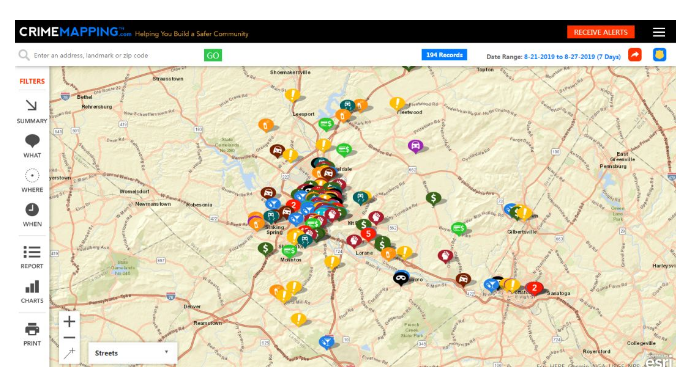
Task: Click the orange share arrow icon
Action: point(635,55)
